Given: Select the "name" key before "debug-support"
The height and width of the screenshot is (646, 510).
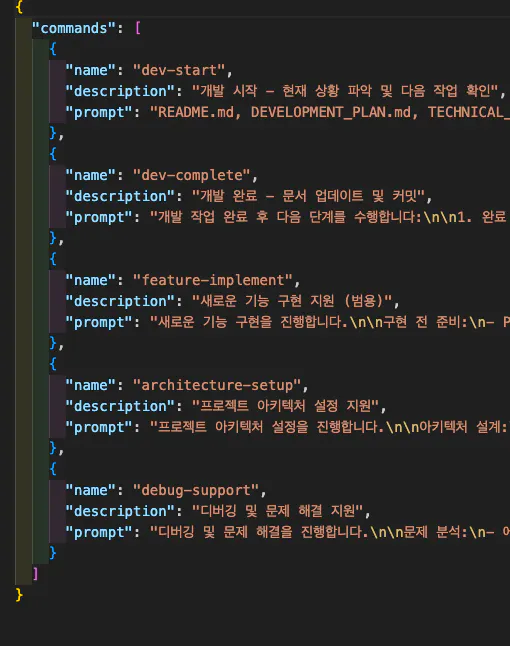Looking at the screenshot, I should pyautogui.click(x=91, y=491).
